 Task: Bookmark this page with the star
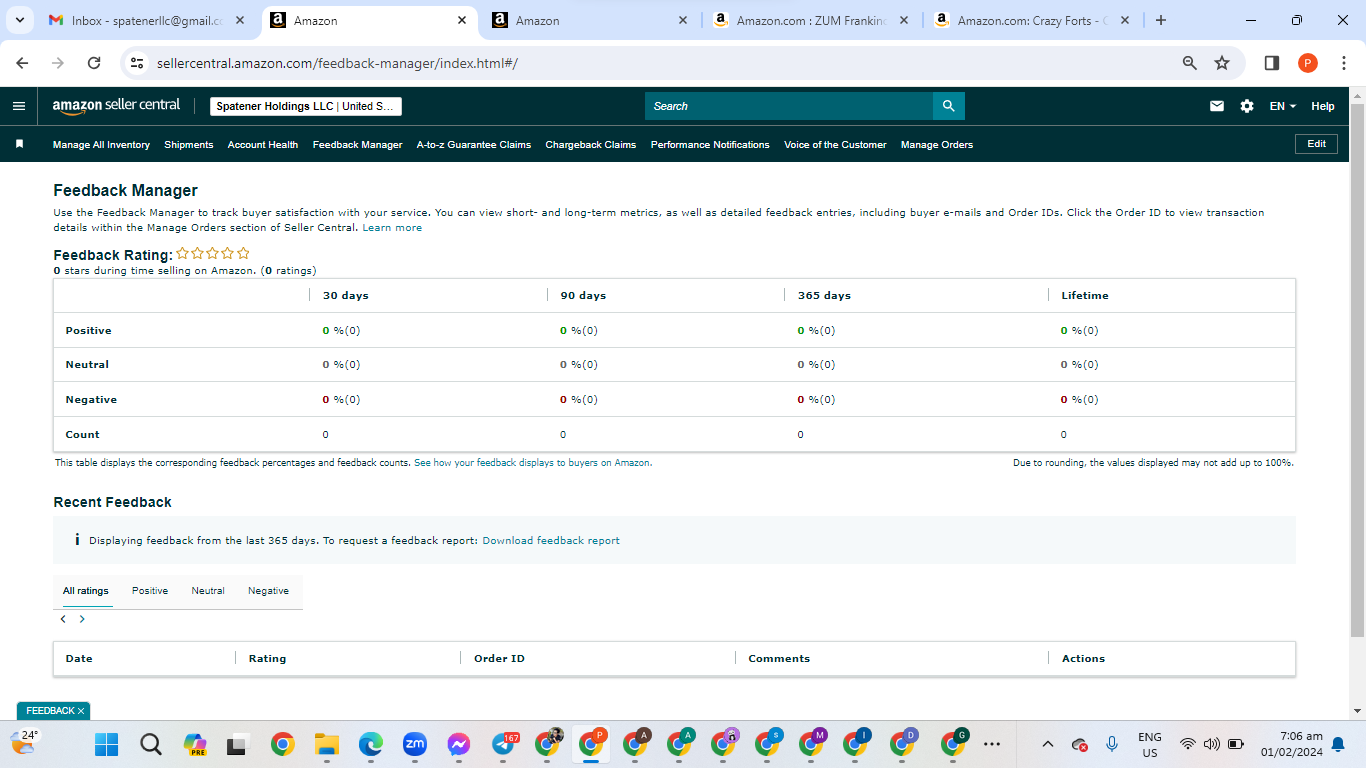(1222, 63)
